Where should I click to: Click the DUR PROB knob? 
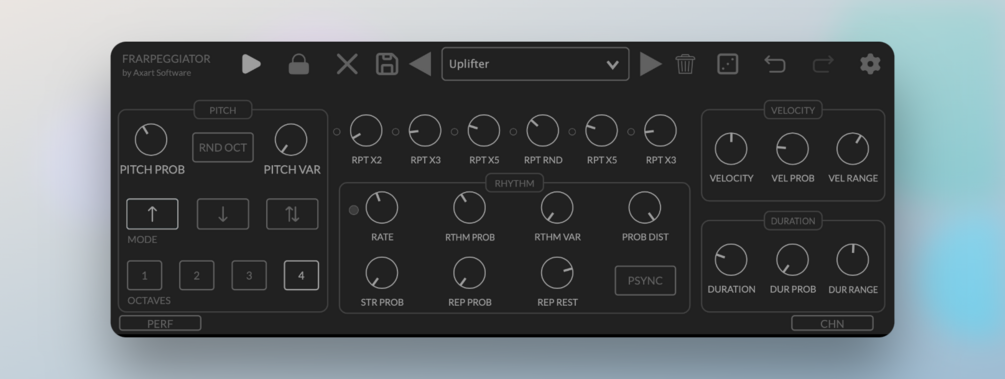tap(793, 260)
